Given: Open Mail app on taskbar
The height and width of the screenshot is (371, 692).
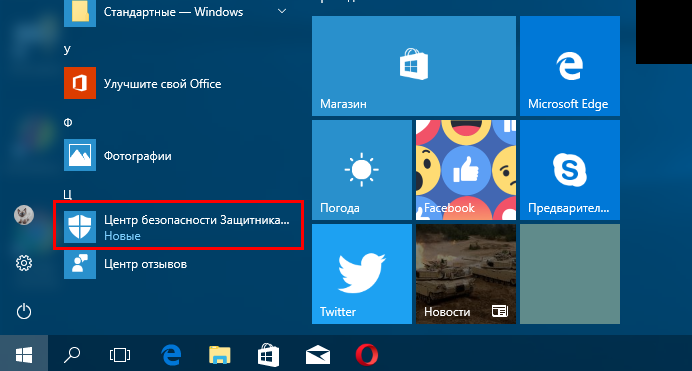Looking at the screenshot, I should point(318,355).
